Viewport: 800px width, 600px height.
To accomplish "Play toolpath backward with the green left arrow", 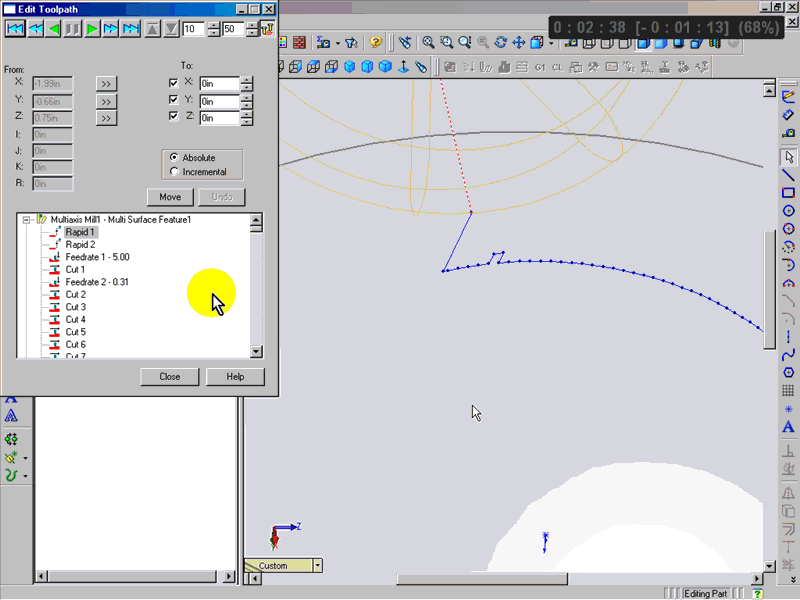I will coord(54,29).
